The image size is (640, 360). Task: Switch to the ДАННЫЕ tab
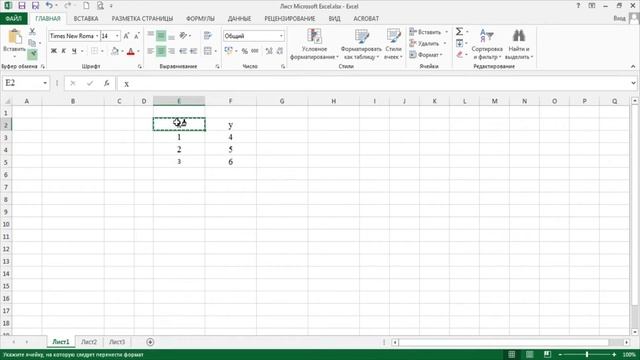(x=239, y=19)
